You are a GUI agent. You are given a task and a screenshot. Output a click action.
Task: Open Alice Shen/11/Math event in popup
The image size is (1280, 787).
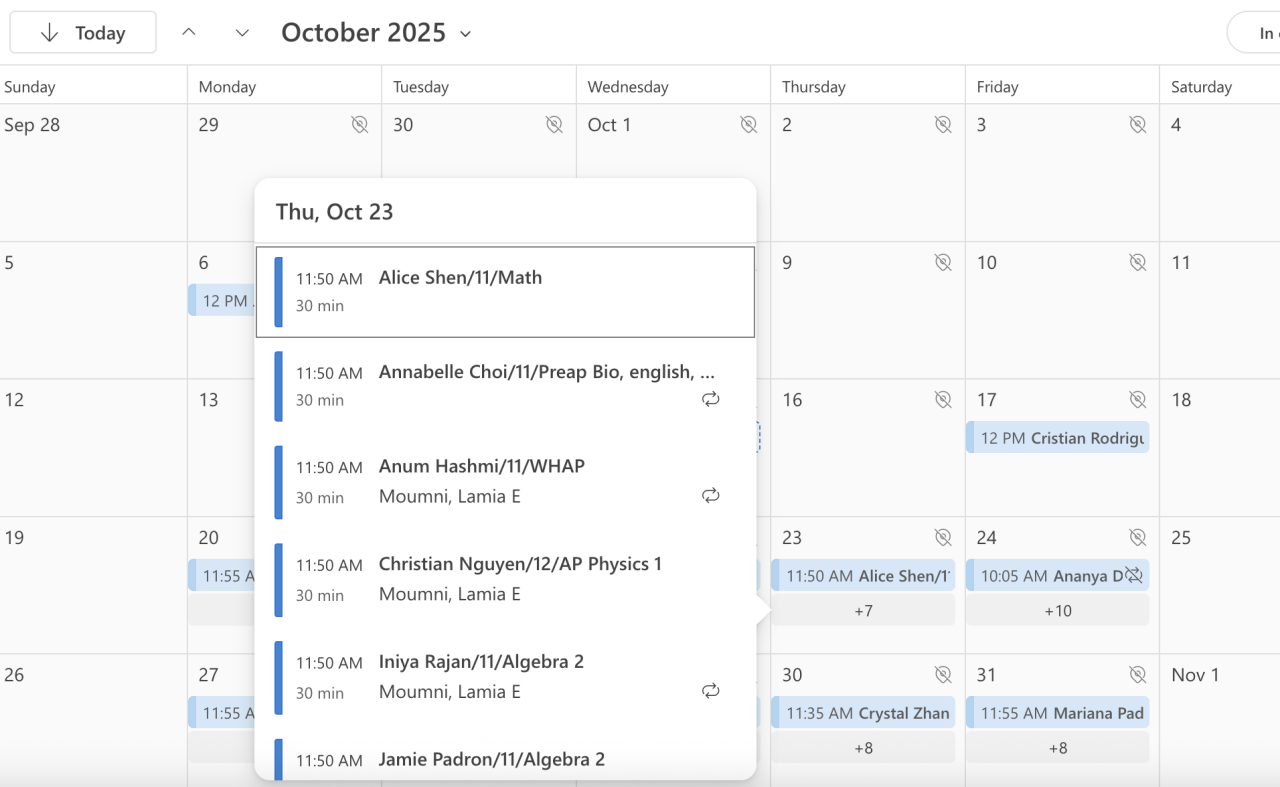click(505, 292)
